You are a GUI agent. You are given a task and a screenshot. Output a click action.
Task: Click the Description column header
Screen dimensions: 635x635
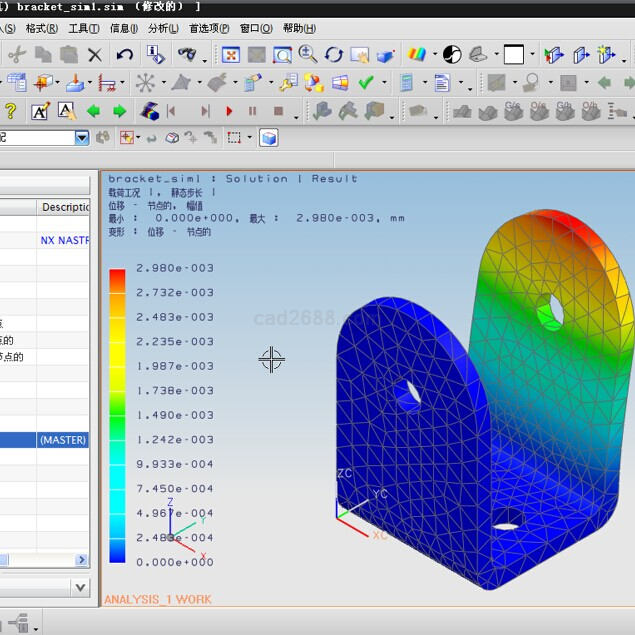click(x=64, y=207)
